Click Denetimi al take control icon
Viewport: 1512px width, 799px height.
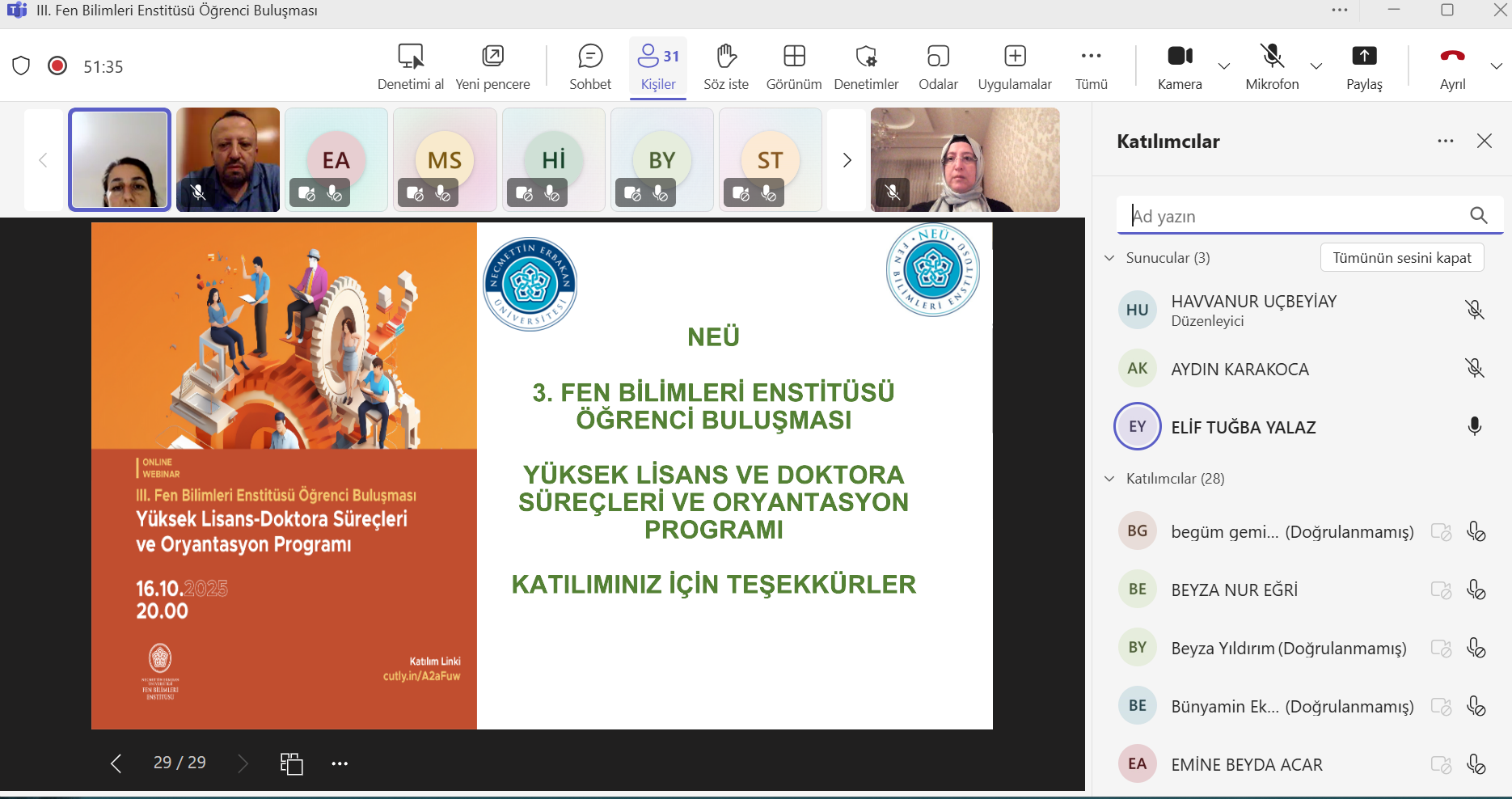point(411,56)
